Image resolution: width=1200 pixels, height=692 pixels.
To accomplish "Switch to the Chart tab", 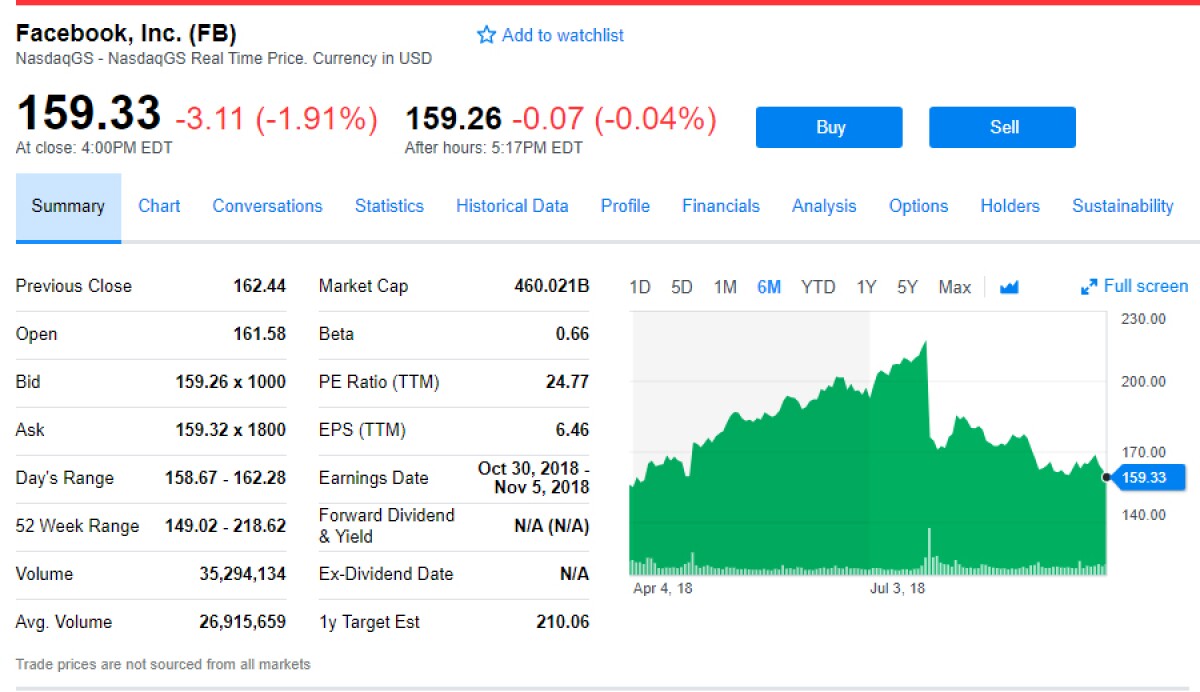I will (x=159, y=206).
